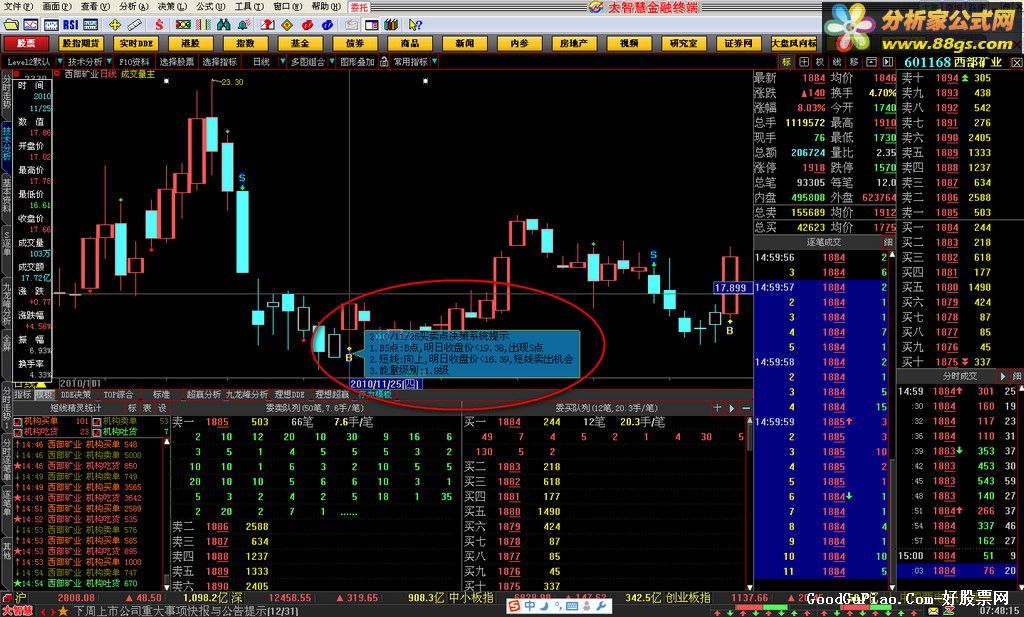Viewport: 1024px width, 617px height.
Task: Open the 公式 menu
Action: (x=210, y=7)
